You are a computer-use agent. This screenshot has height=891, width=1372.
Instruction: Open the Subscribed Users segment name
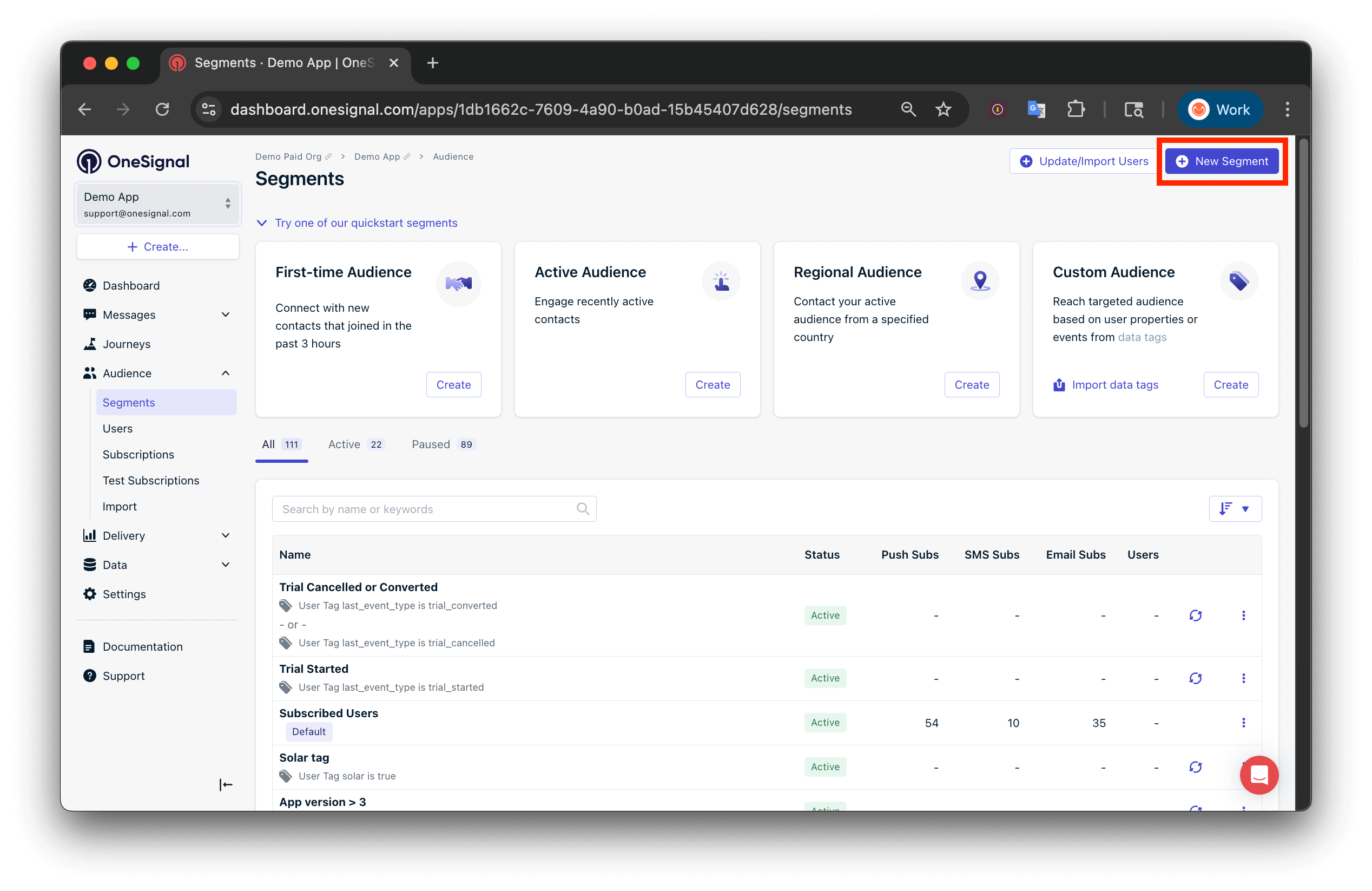click(x=328, y=713)
